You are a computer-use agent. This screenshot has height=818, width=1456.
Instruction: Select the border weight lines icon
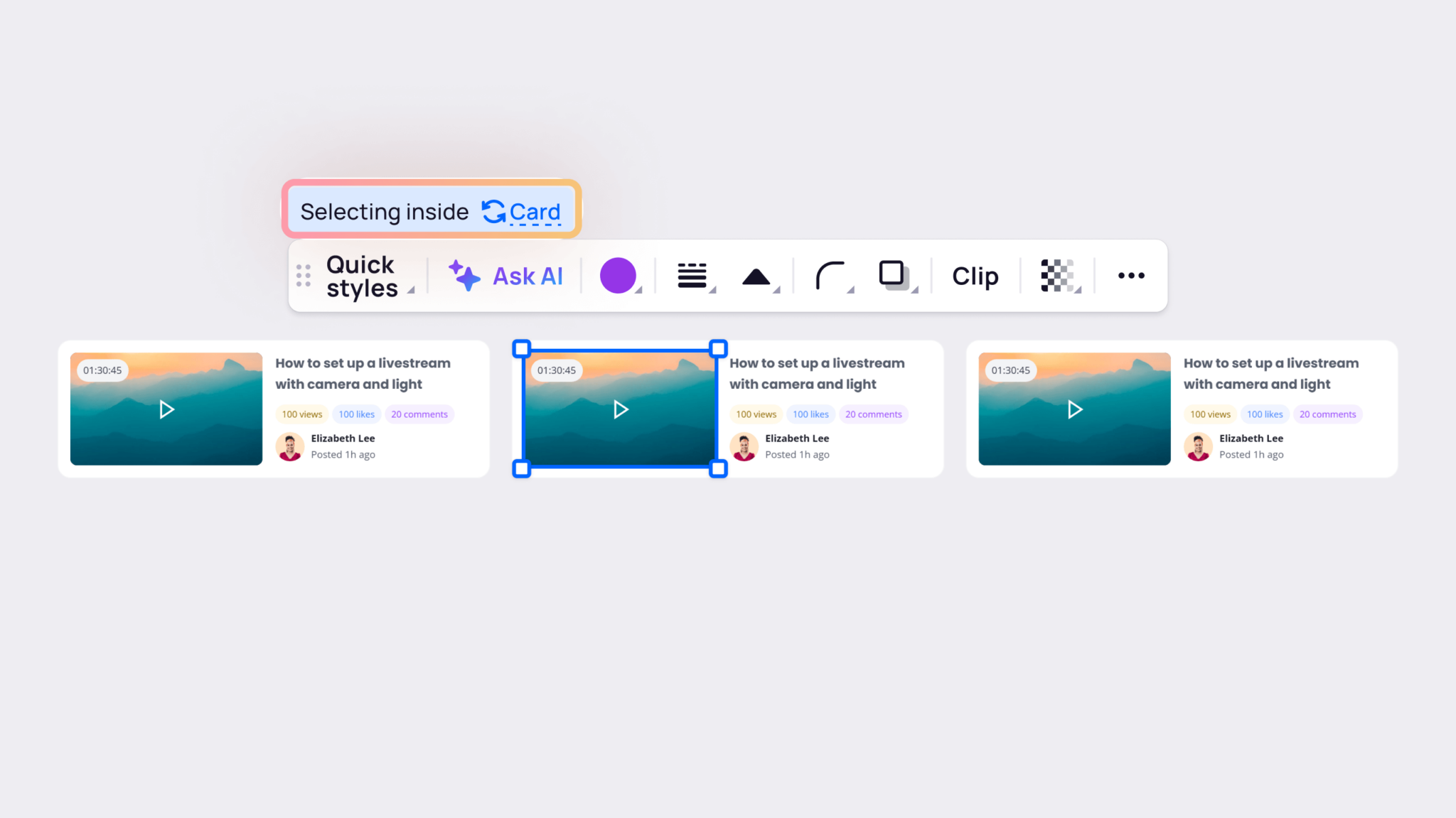(x=692, y=276)
